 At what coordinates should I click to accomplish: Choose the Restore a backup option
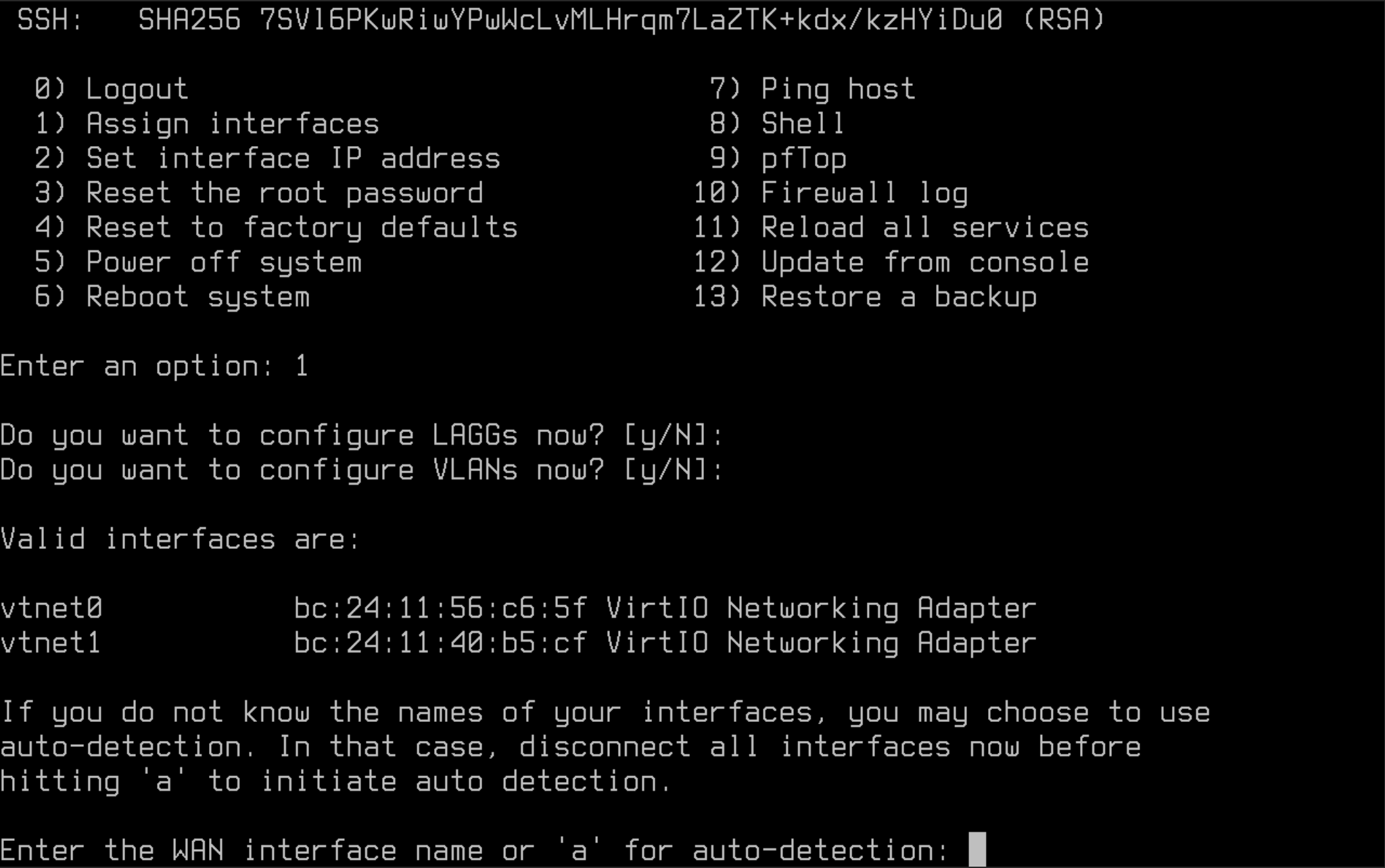(898, 297)
